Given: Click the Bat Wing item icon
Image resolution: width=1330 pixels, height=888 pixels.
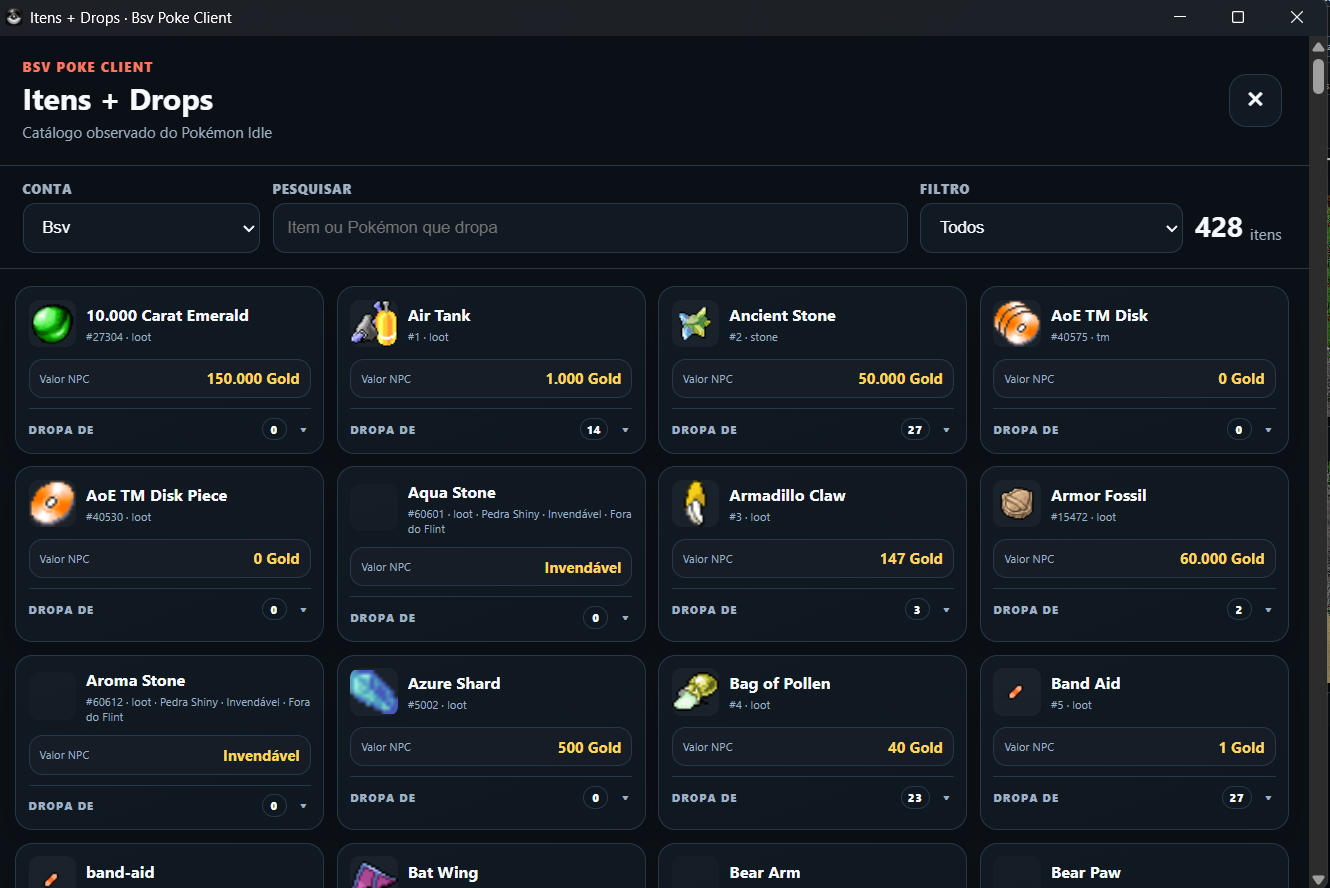Looking at the screenshot, I should (x=374, y=873).
